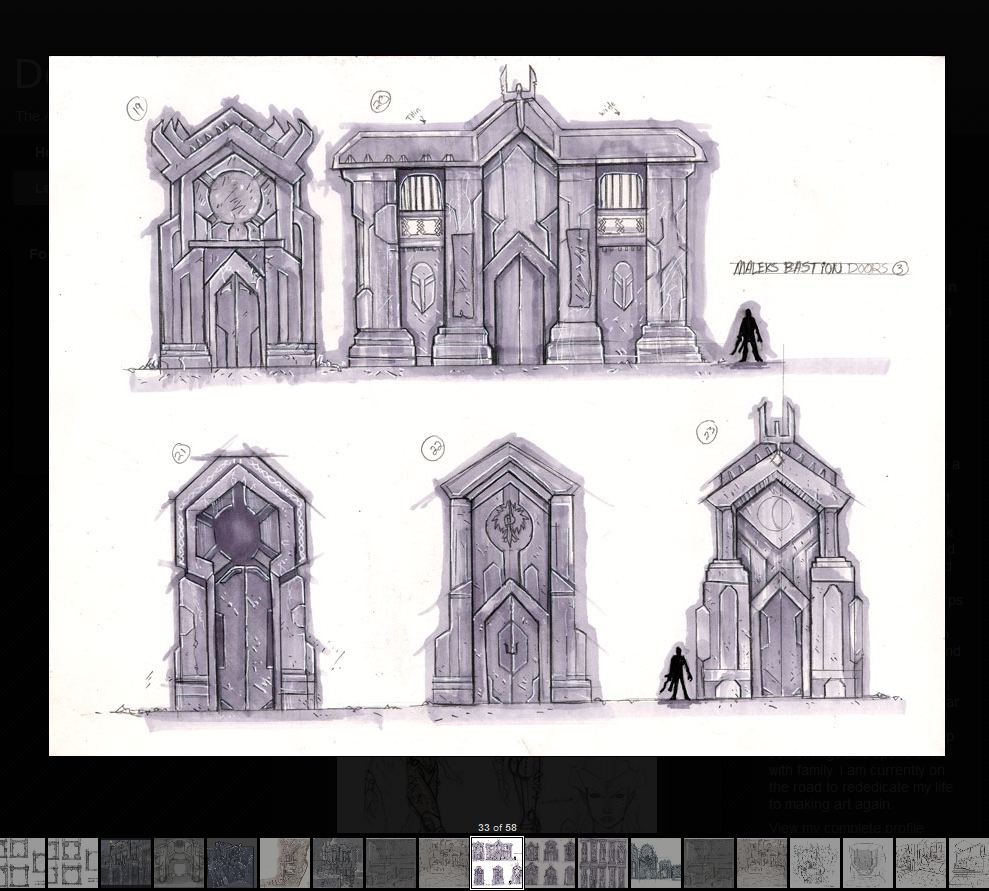This screenshot has height=891, width=989.
Task: Open second-to-last thumbnail at strip's right end
Action: [x=921, y=863]
